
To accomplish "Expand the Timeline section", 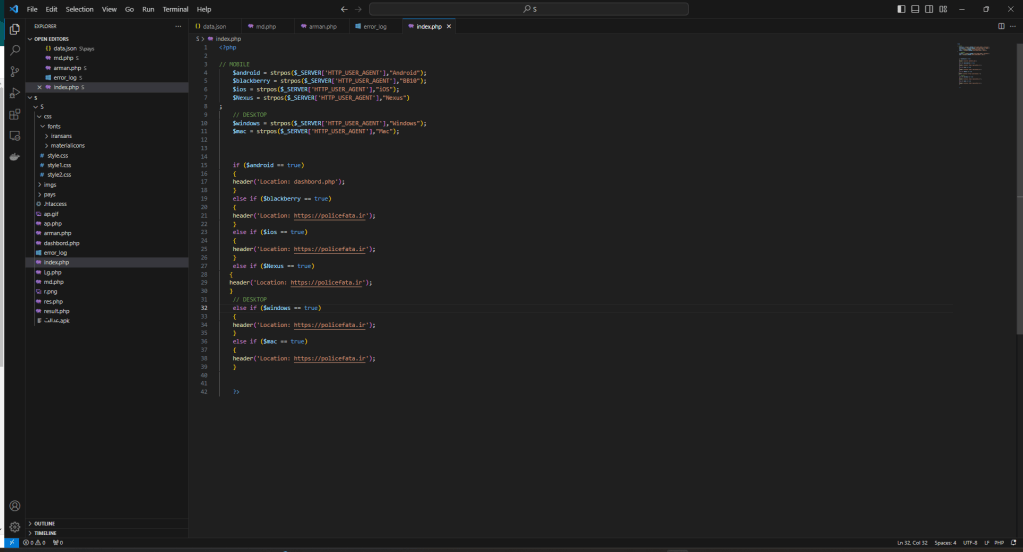I will [x=45, y=533].
